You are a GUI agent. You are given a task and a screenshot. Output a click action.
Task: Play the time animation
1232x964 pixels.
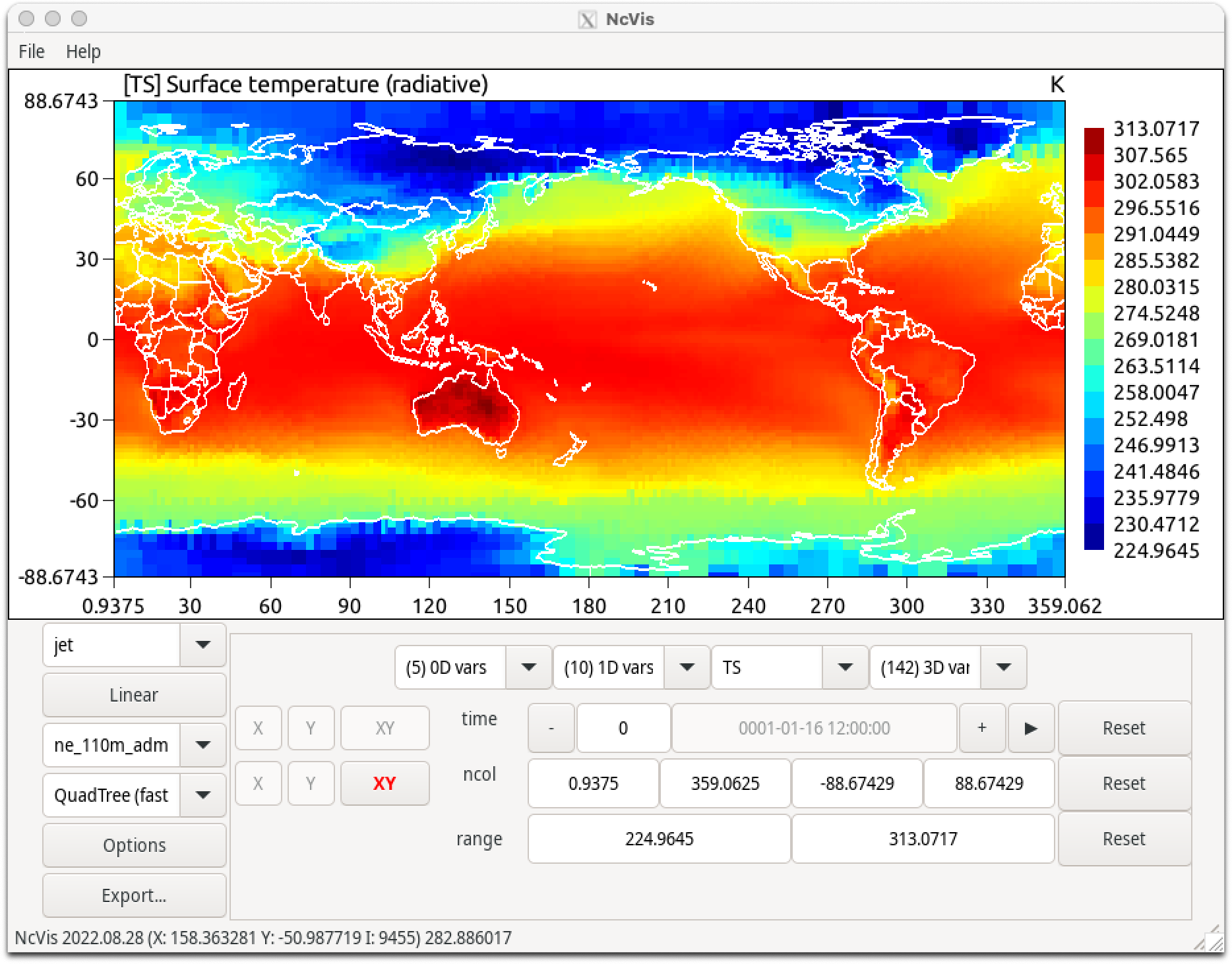[x=1031, y=728]
